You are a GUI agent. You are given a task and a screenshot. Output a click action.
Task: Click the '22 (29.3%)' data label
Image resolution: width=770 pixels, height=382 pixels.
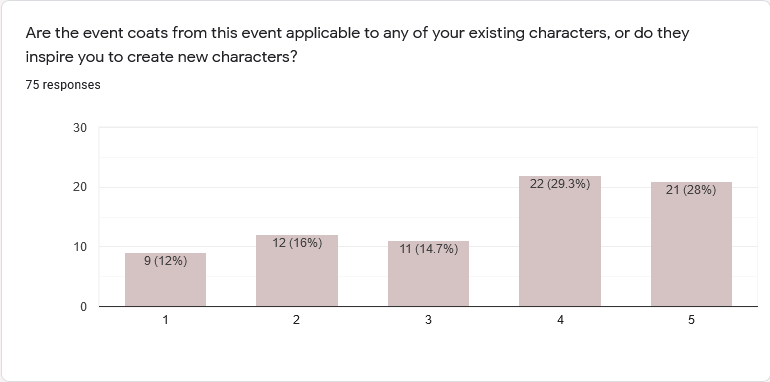pyautogui.click(x=560, y=184)
